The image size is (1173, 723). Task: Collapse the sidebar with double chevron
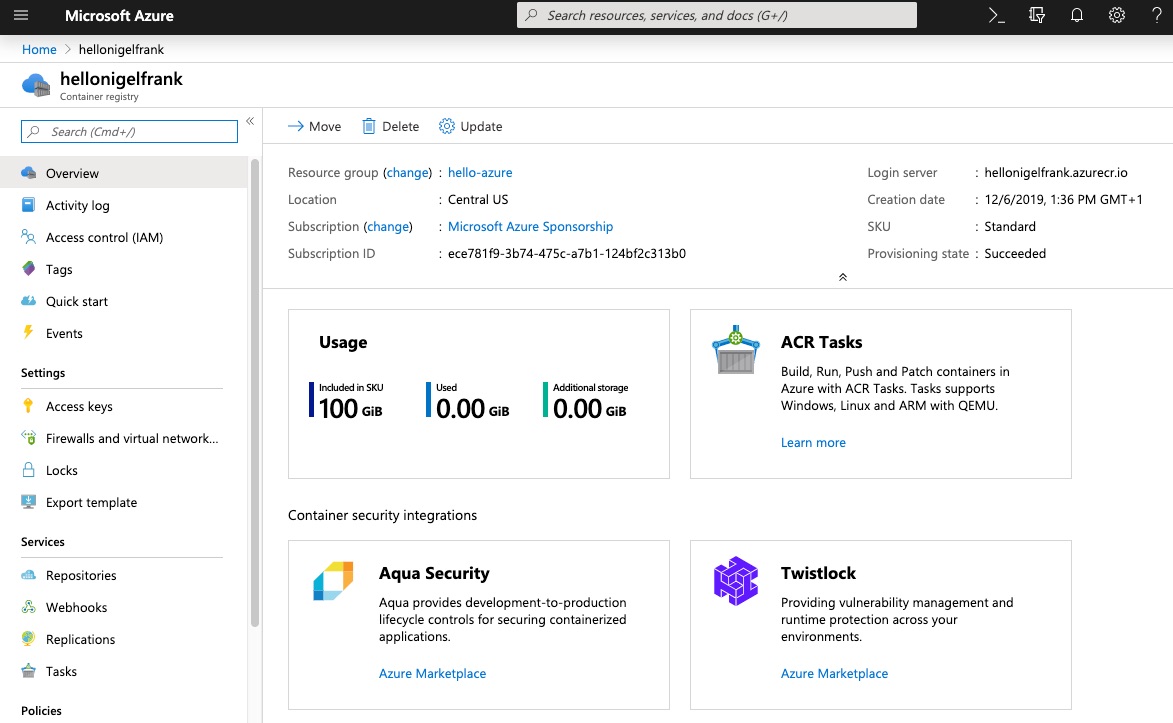click(250, 121)
